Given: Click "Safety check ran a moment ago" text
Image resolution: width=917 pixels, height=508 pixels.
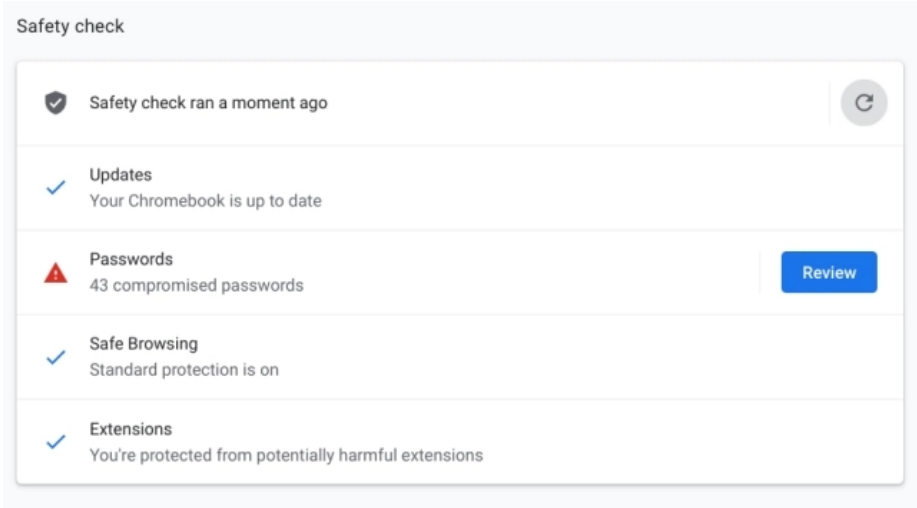Looking at the screenshot, I should tap(208, 103).
